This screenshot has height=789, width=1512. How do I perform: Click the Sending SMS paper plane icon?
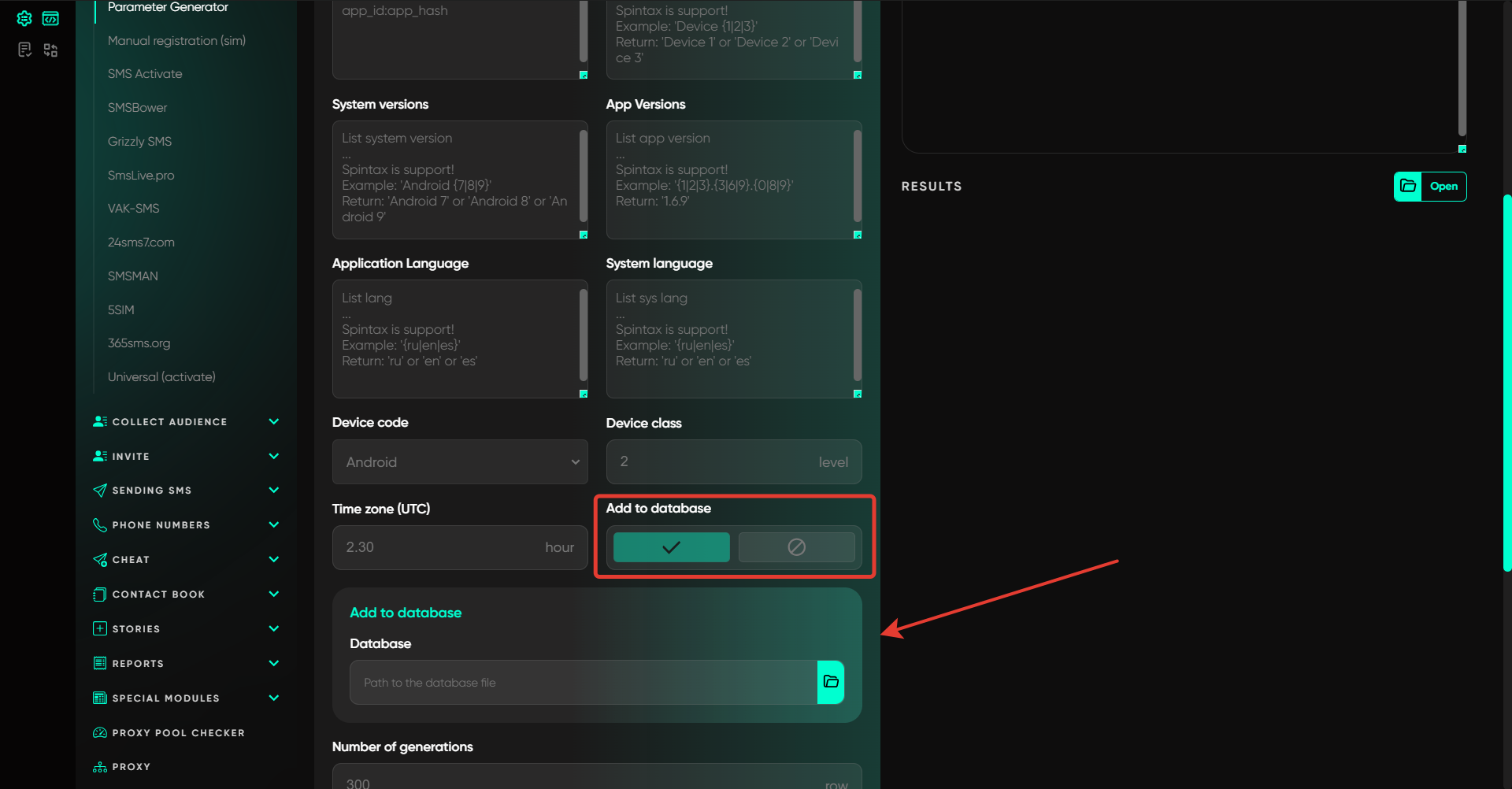point(100,491)
